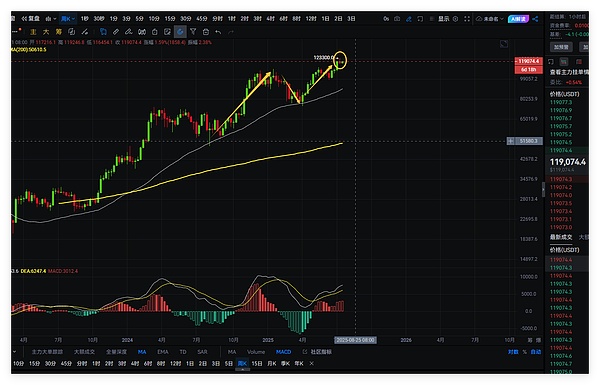The width and height of the screenshot is (600, 385).
Task: Click the undo arrow in drawing toolbar
Action: click(x=218, y=32)
